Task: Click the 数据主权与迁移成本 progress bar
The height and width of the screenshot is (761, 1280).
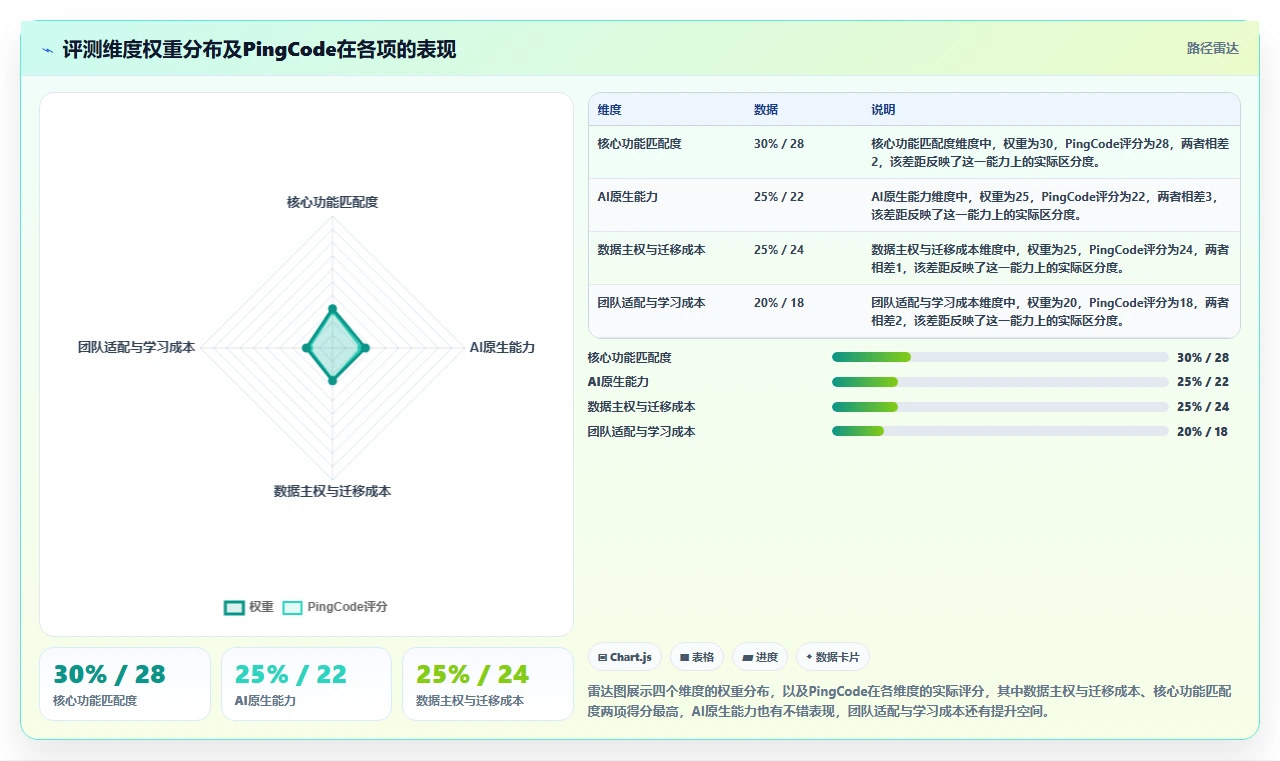Action: 1000,407
